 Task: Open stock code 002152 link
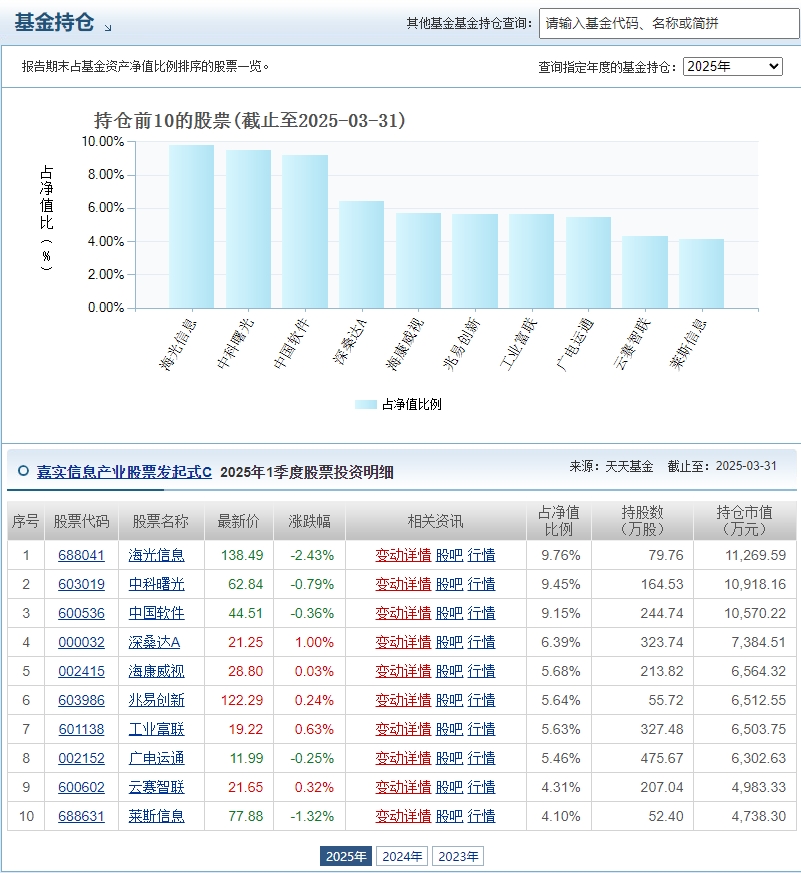click(81, 758)
